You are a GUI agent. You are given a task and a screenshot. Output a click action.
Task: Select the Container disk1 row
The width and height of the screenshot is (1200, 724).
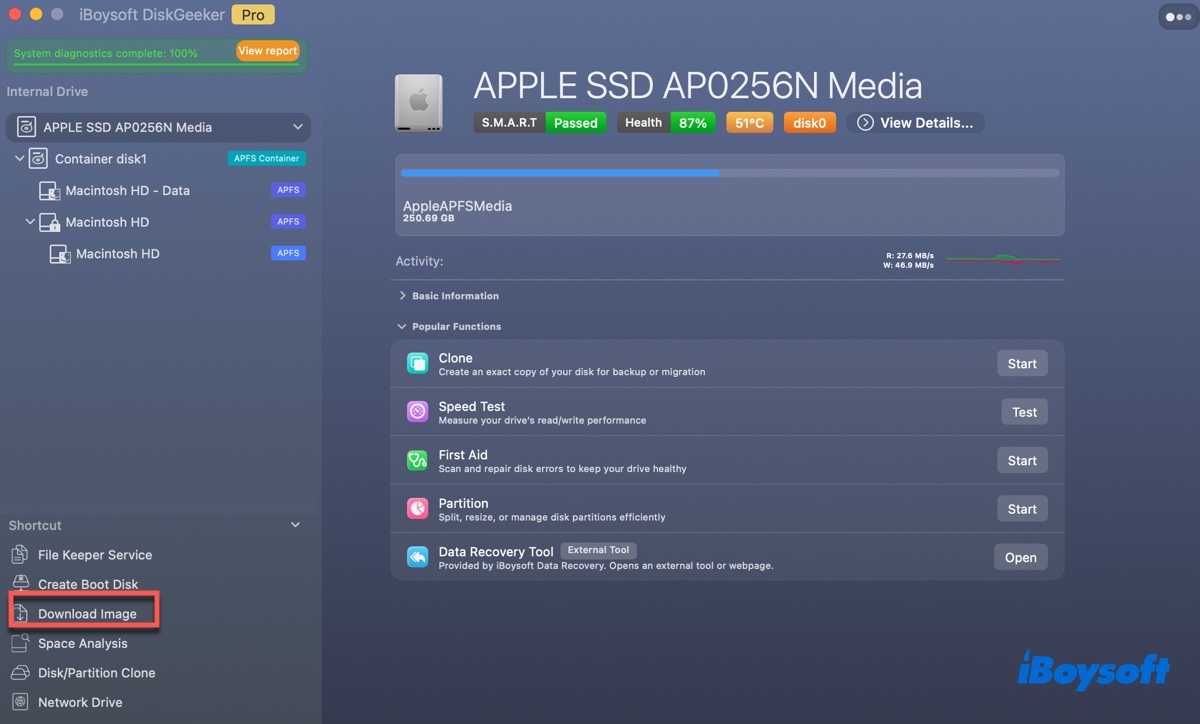160,159
